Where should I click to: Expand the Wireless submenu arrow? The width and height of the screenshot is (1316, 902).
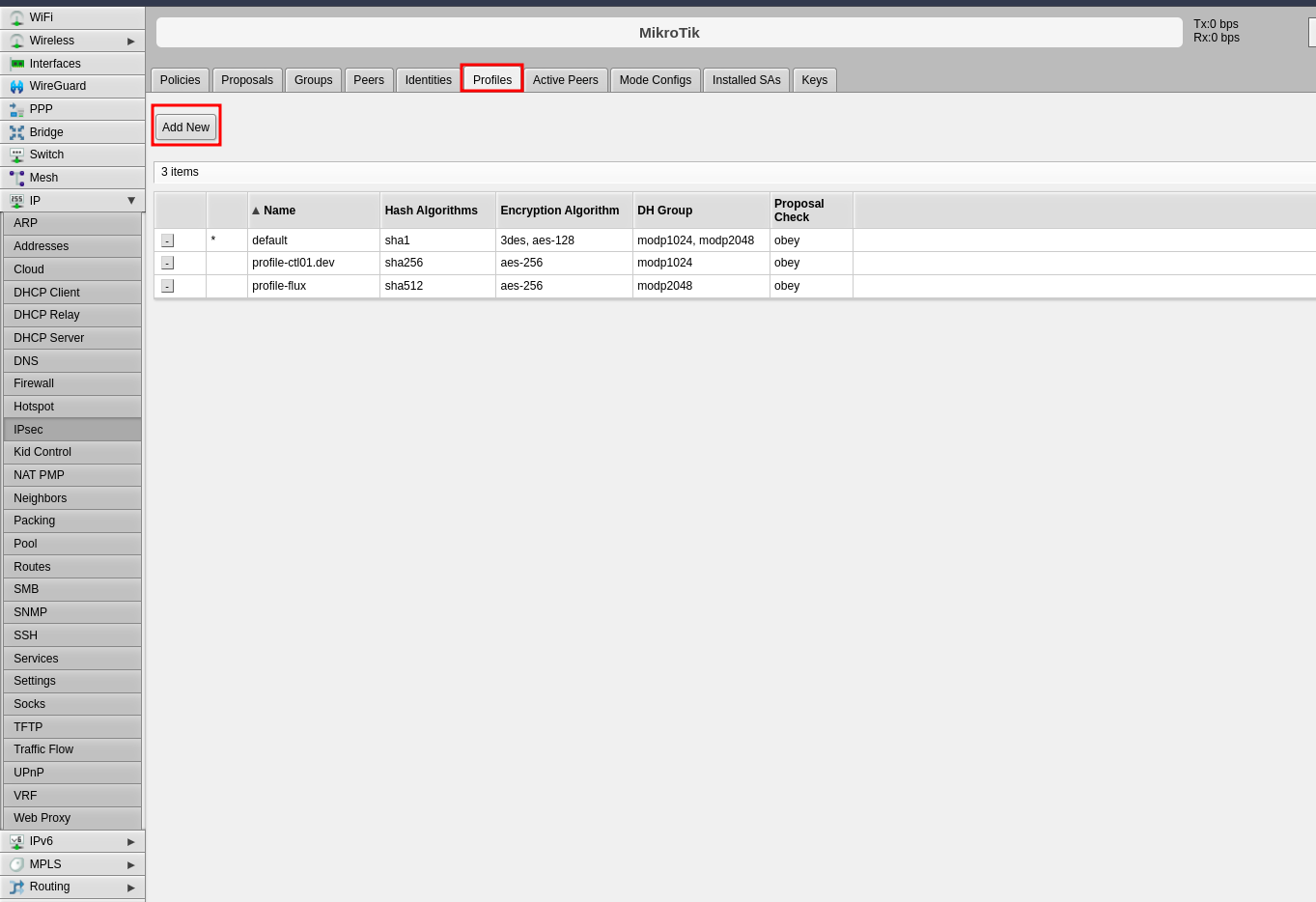pyautogui.click(x=131, y=41)
